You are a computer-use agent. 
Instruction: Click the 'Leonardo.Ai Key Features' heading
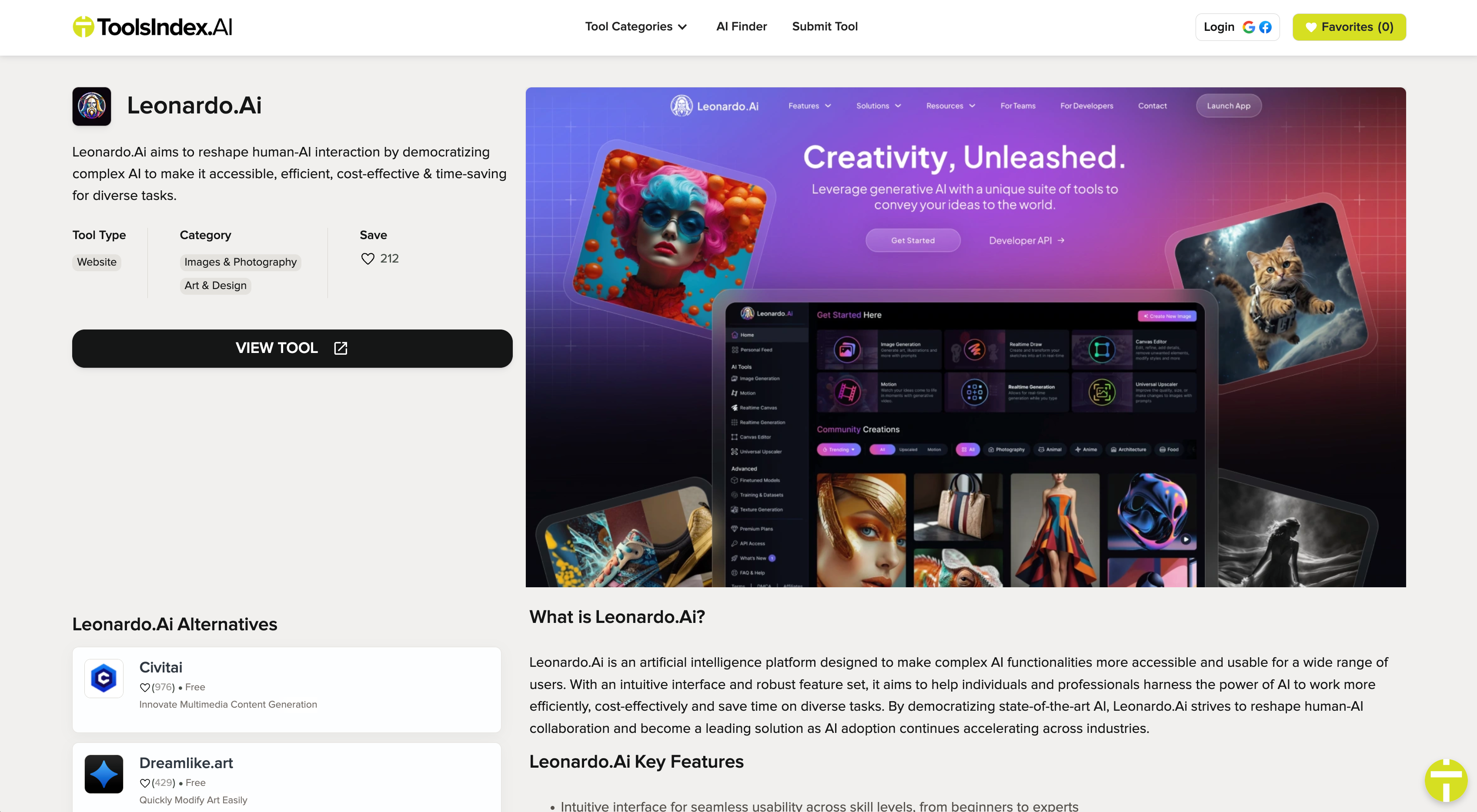pyautogui.click(x=636, y=761)
